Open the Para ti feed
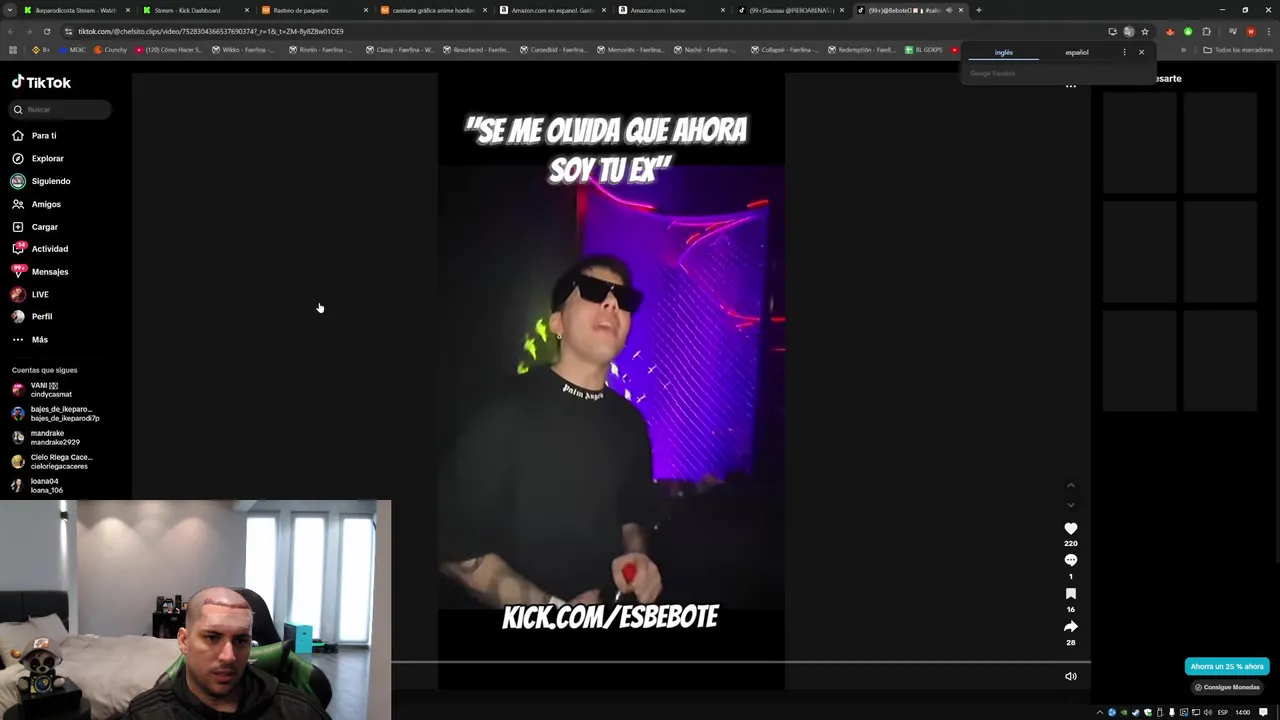 (x=34, y=135)
